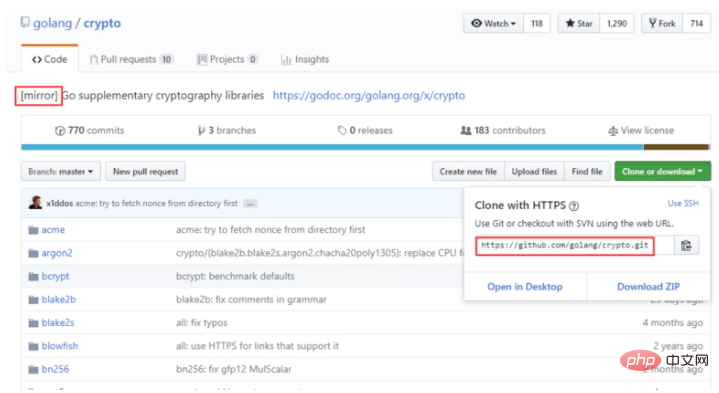The width and height of the screenshot is (719, 393).
Task: Click the bcrypt folder icon
Action: click(33, 277)
